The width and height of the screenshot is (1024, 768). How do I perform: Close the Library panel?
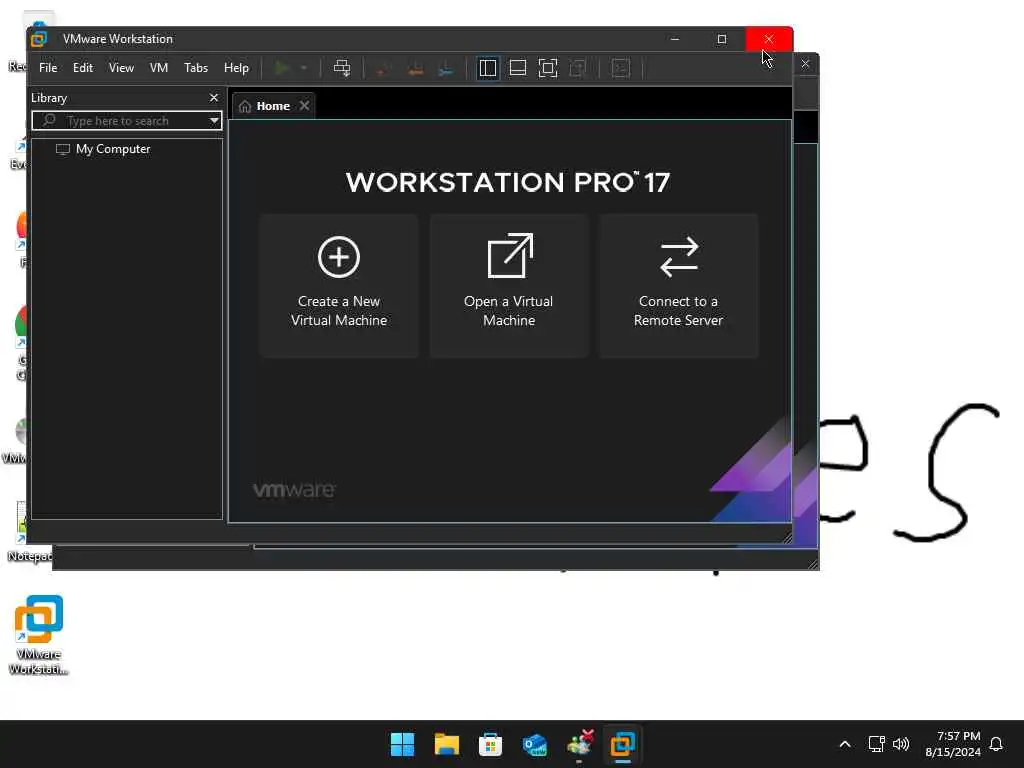click(214, 97)
